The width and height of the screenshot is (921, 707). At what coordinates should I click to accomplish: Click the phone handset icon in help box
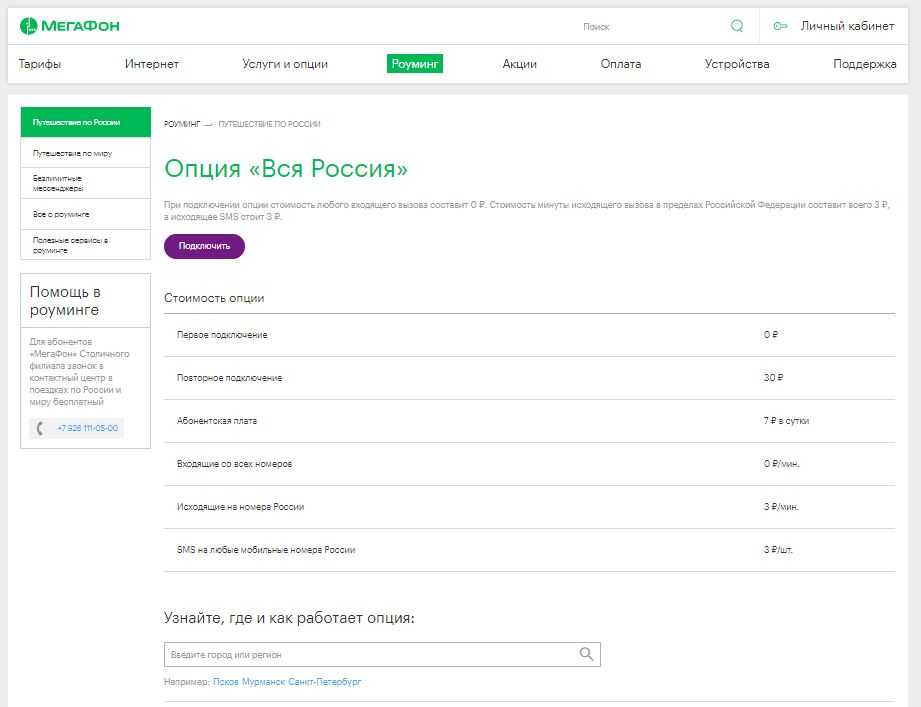(40, 428)
